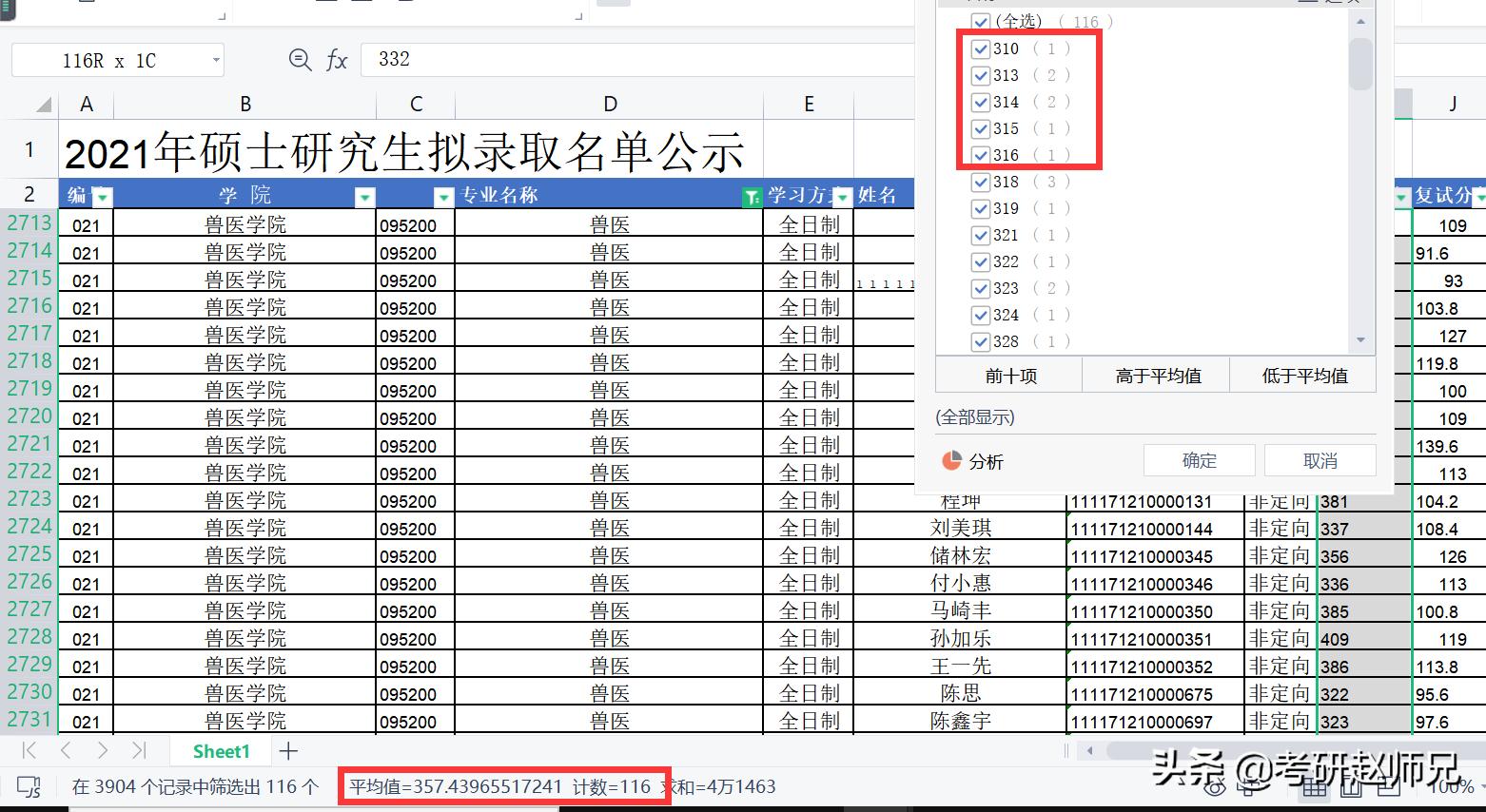
Task: Open the Name Box dropdown showing 116R x 1C
Action: [x=218, y=59]
